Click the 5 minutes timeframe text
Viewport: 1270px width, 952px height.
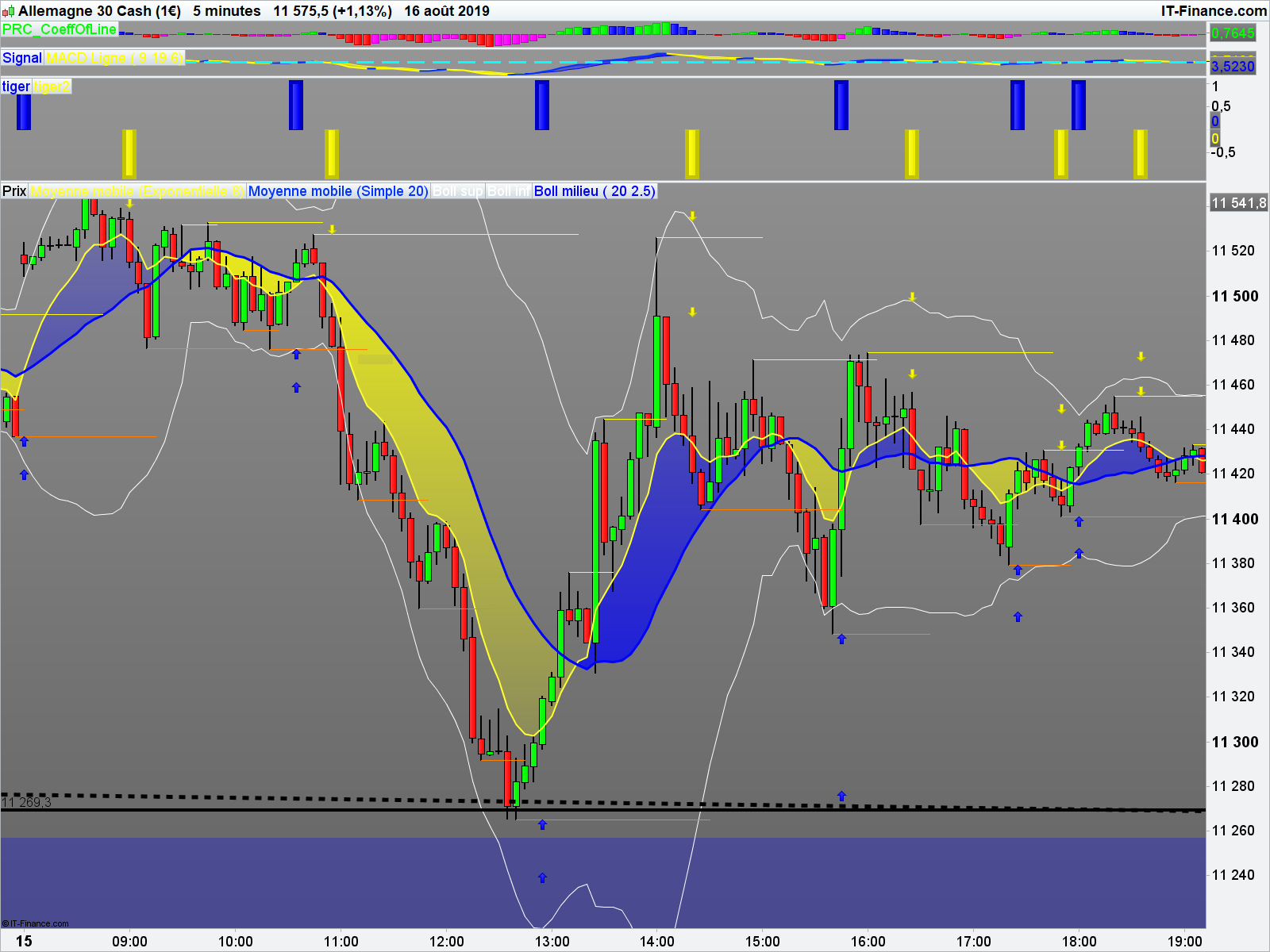(x=227, y=11)
